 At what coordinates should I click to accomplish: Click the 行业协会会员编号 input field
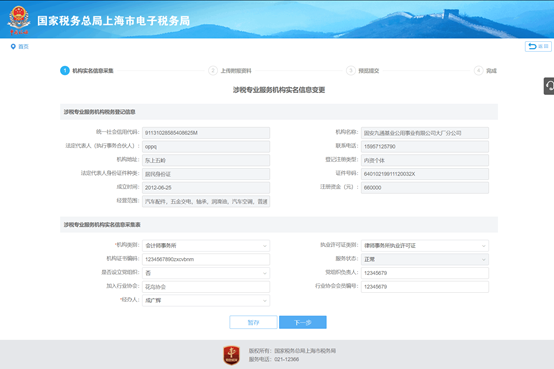tap(425, 287)
